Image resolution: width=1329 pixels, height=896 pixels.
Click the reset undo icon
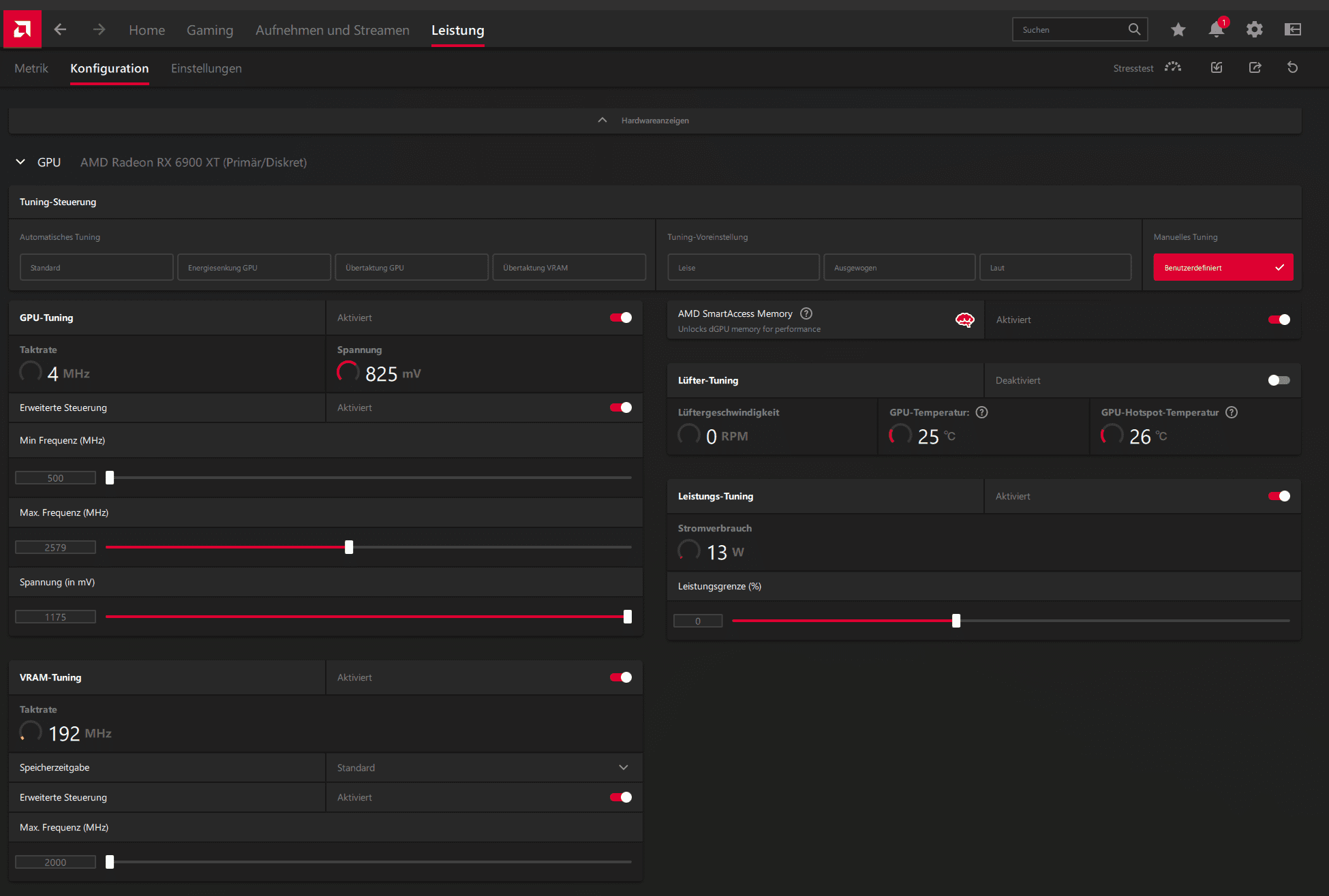pos(1292,67)
